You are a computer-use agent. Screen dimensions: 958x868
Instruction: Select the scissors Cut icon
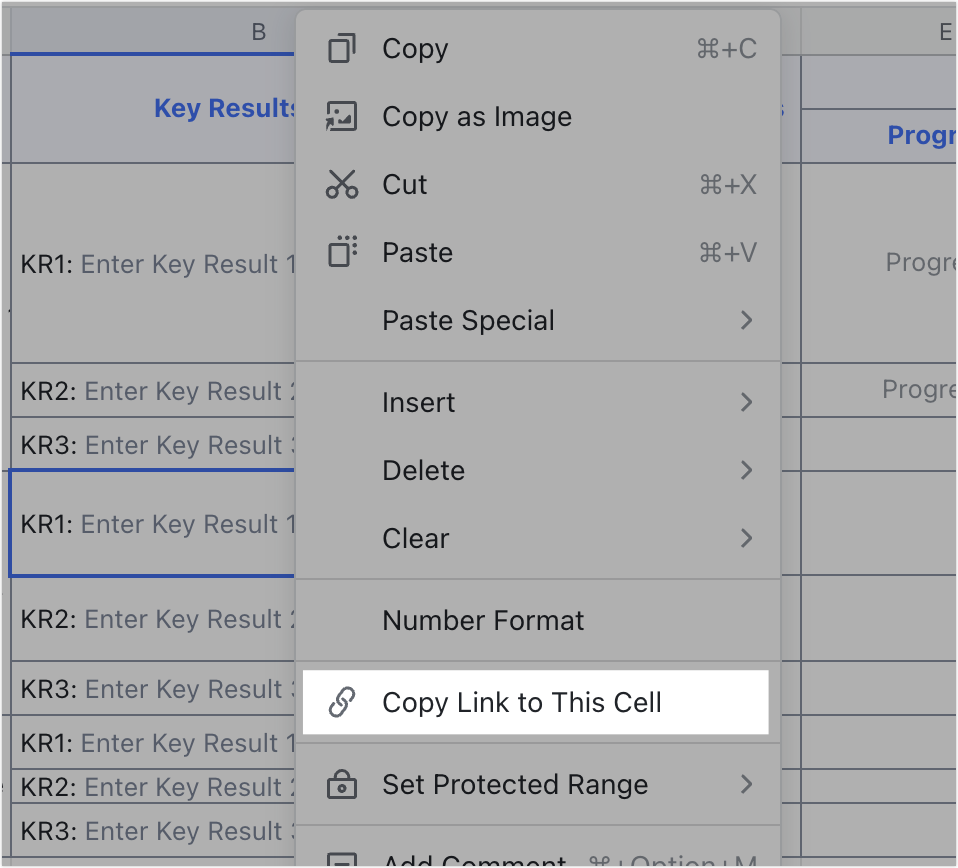point(344,184)
